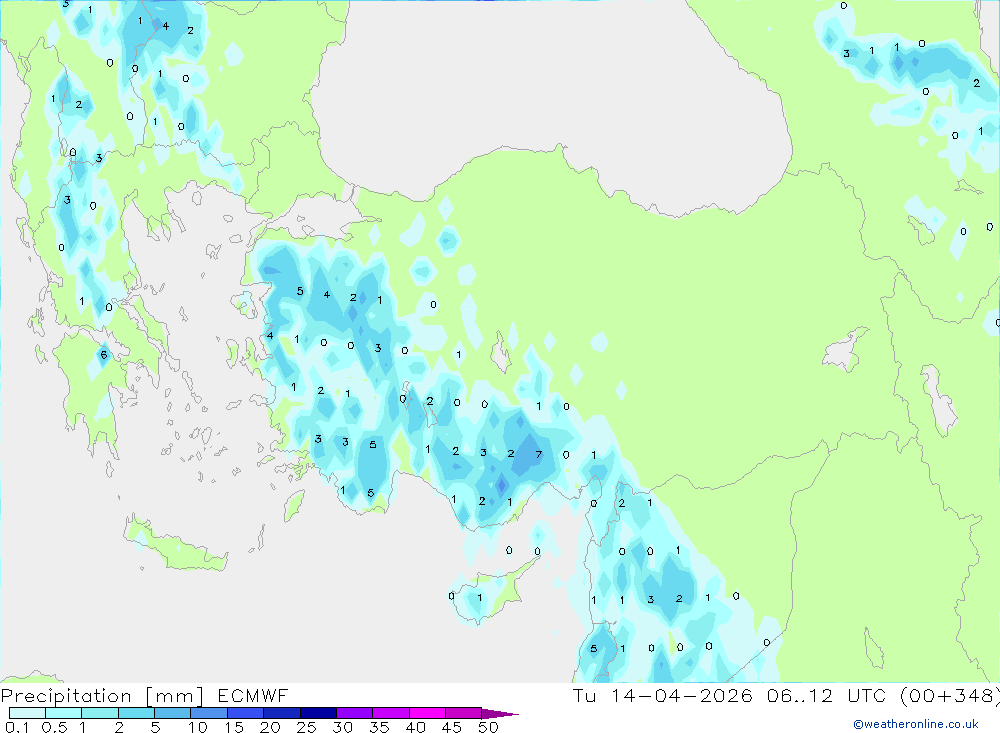Select the 2–5 mm legend color box
This screenshot has width=1000, height=733.
(136, 713)
